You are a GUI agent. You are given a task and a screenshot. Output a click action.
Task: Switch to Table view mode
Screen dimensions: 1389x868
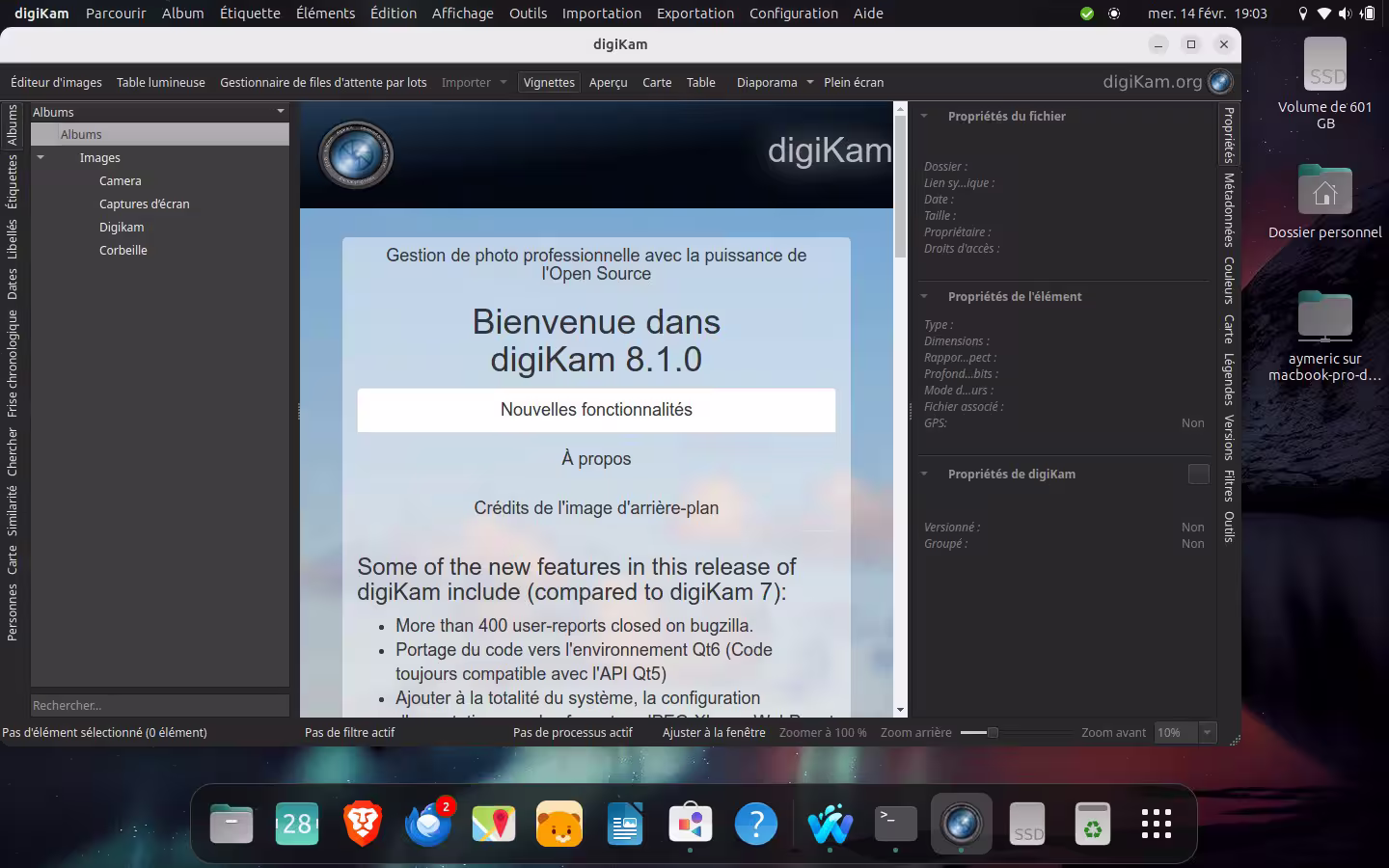(x=701, y=82)
